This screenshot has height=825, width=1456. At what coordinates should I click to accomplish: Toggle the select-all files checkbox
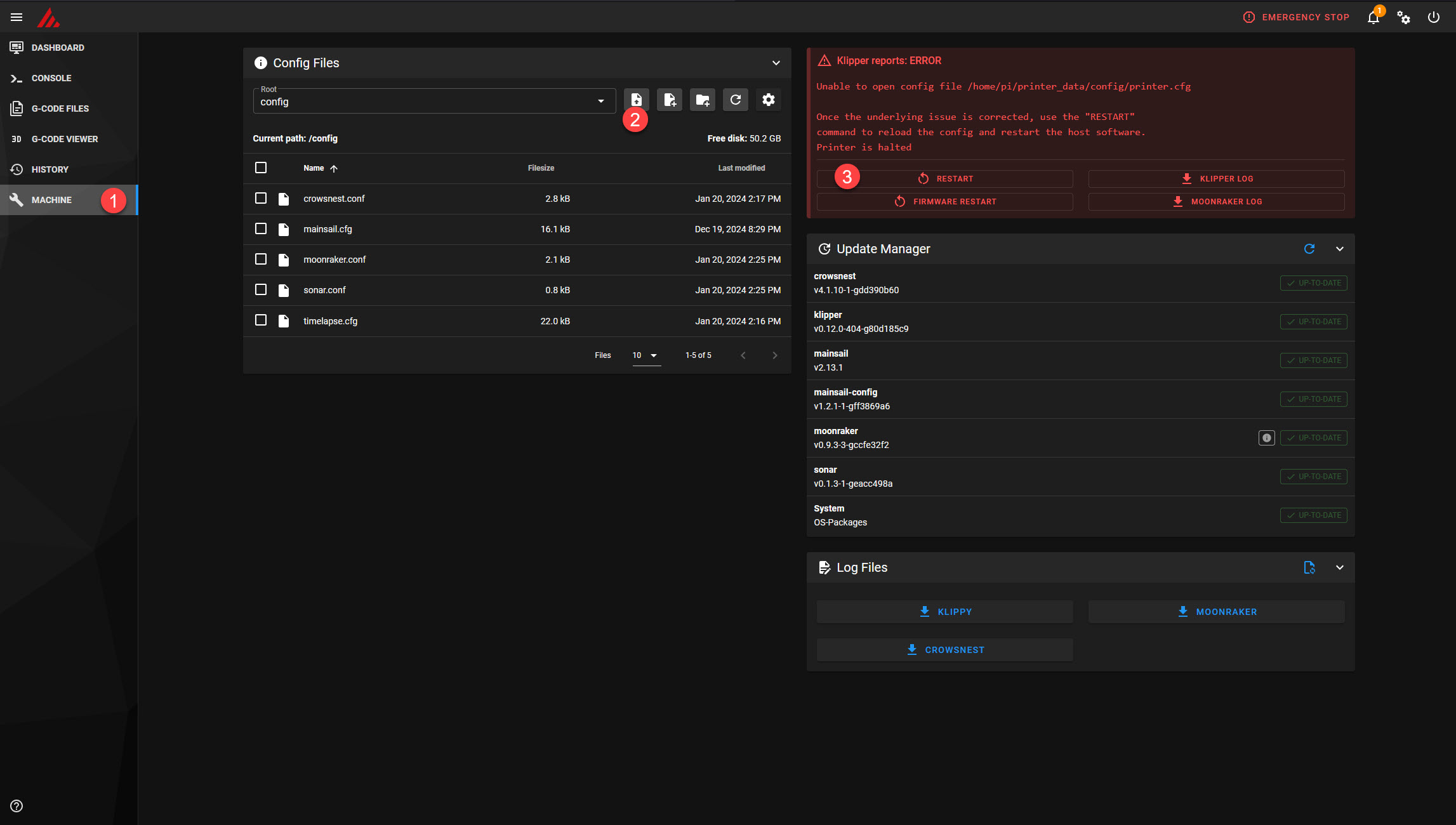pos(260,168)
